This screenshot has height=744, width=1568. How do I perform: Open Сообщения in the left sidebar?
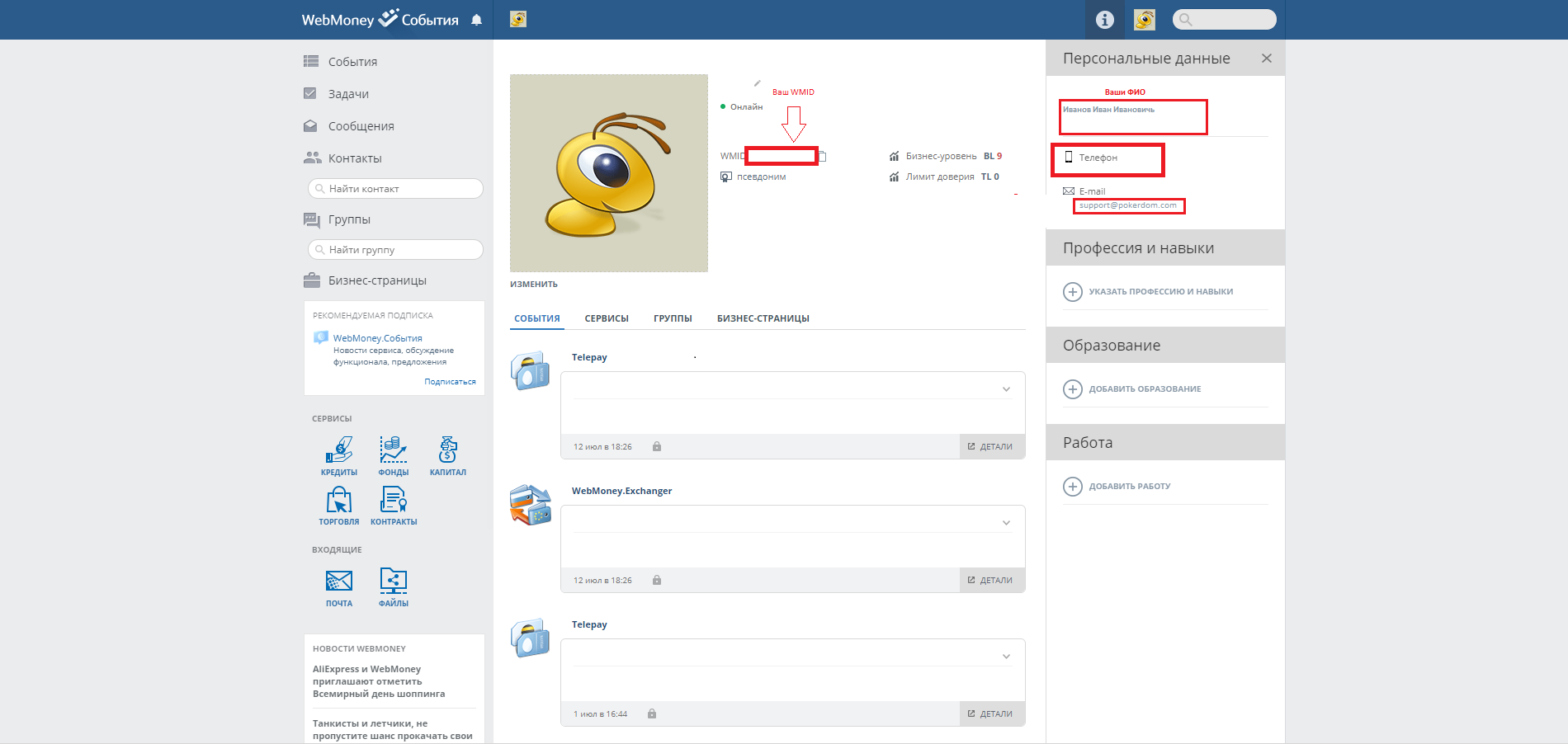361,126
